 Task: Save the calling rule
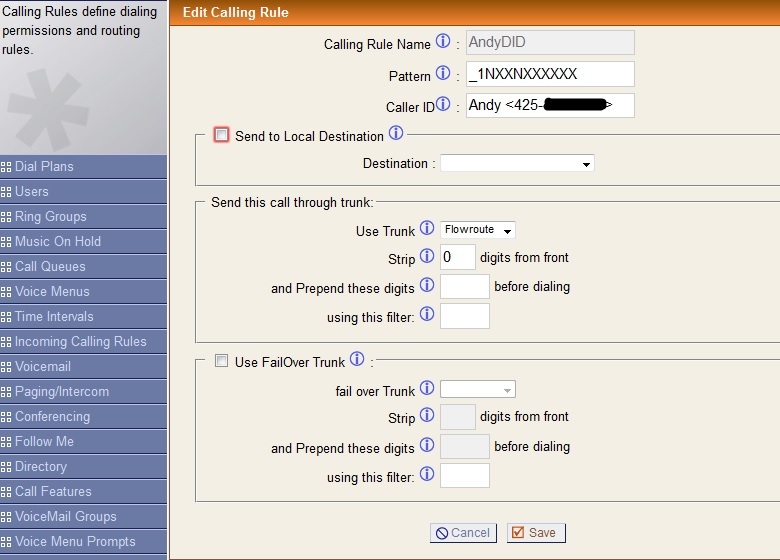[536, 533]
